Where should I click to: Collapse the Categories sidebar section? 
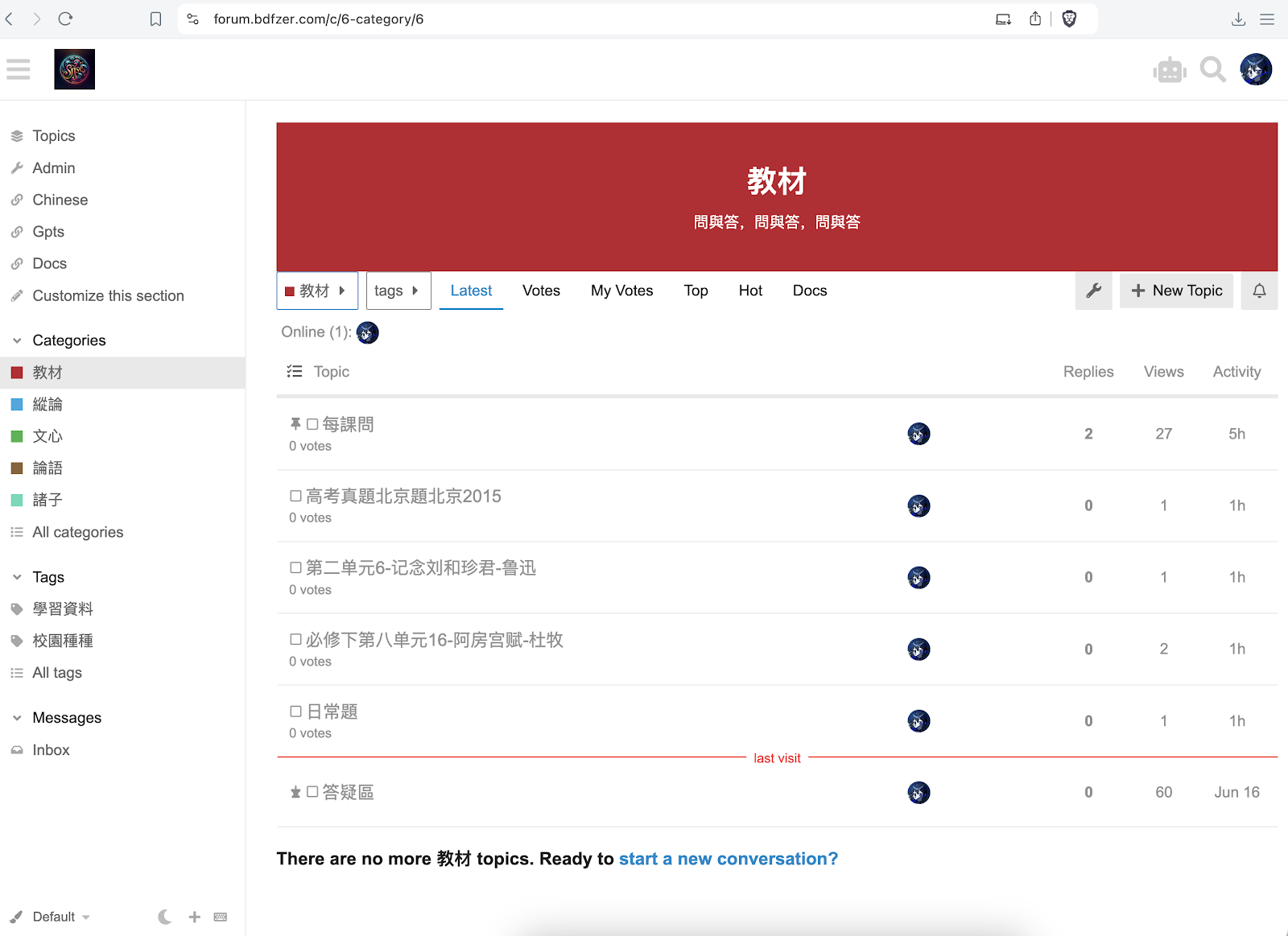click(18, 340)
